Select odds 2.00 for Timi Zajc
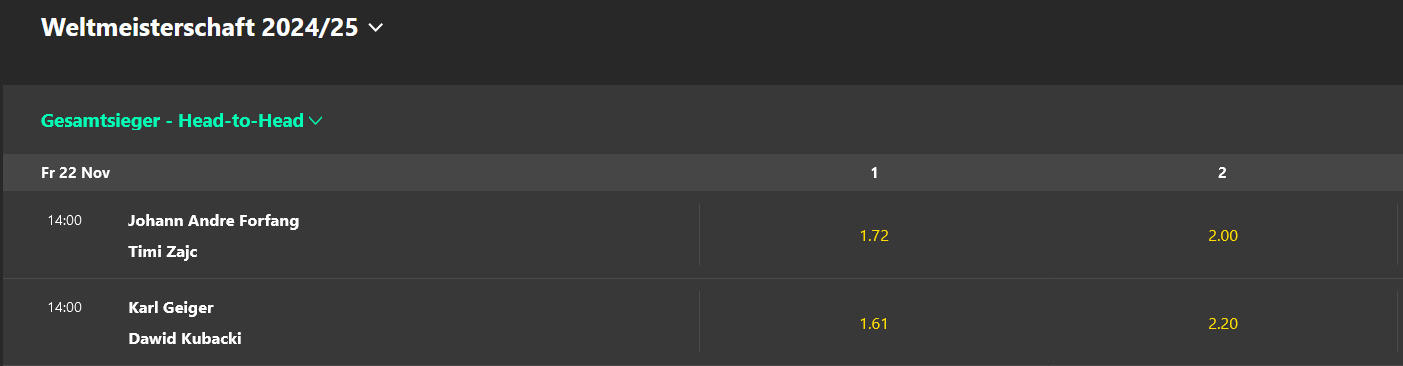This screenshot has height=366, width=1403. (1223, 236)
